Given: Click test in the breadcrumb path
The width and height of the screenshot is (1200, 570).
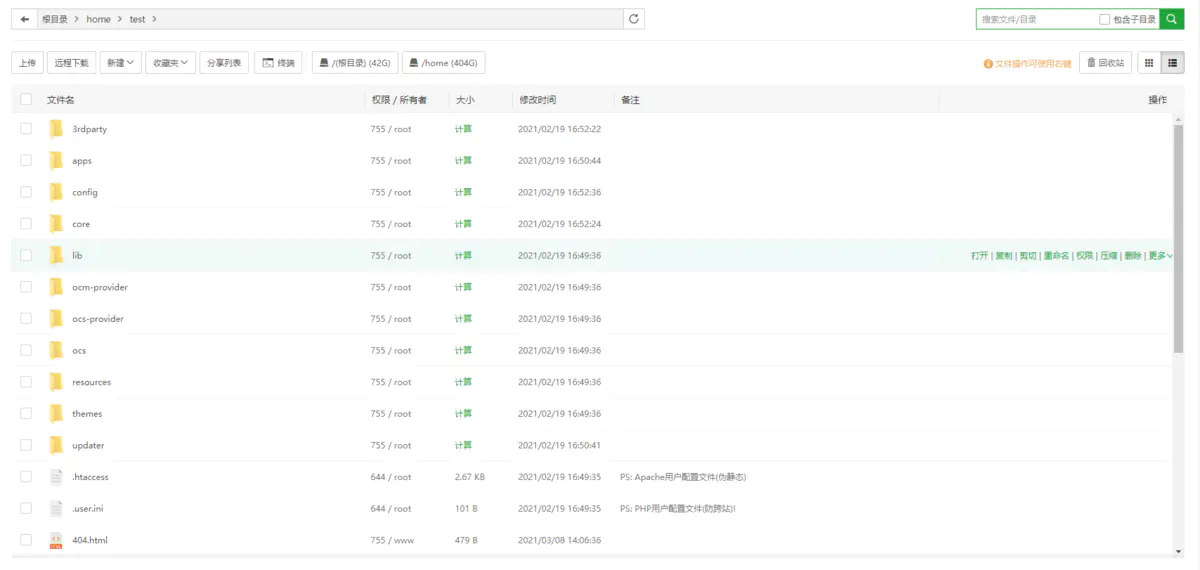Looking at the screenshot, I should pyautogui.click(x=137, y=19).
